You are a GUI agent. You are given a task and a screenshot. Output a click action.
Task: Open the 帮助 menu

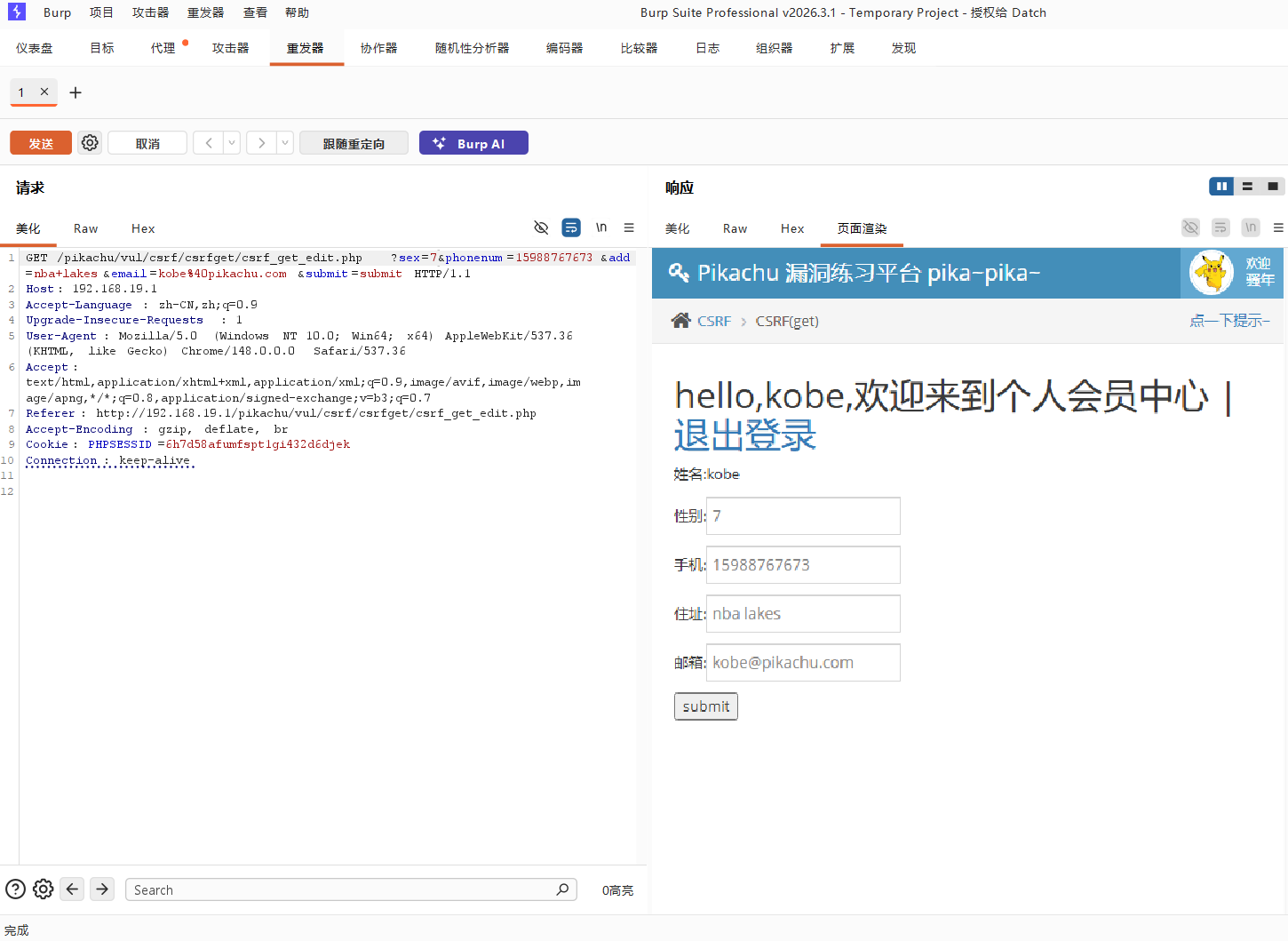297,12
